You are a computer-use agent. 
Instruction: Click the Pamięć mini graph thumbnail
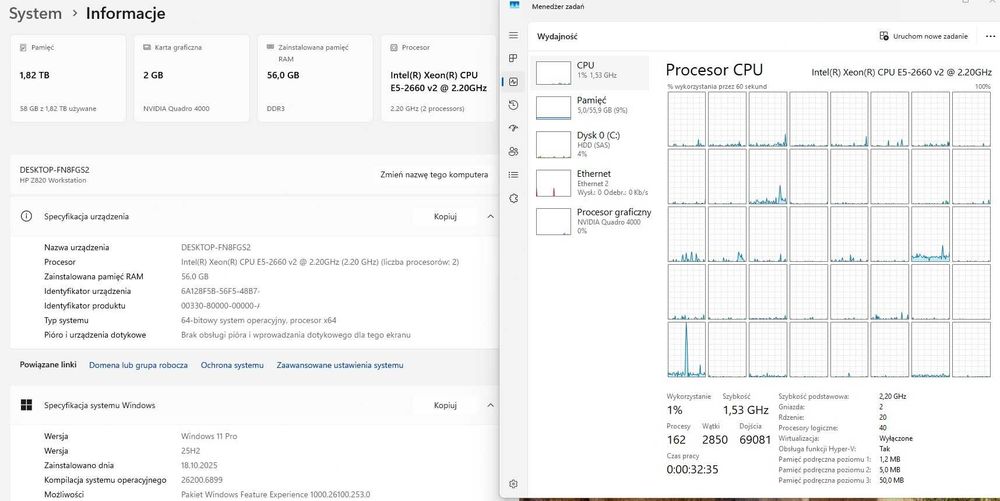553,108
